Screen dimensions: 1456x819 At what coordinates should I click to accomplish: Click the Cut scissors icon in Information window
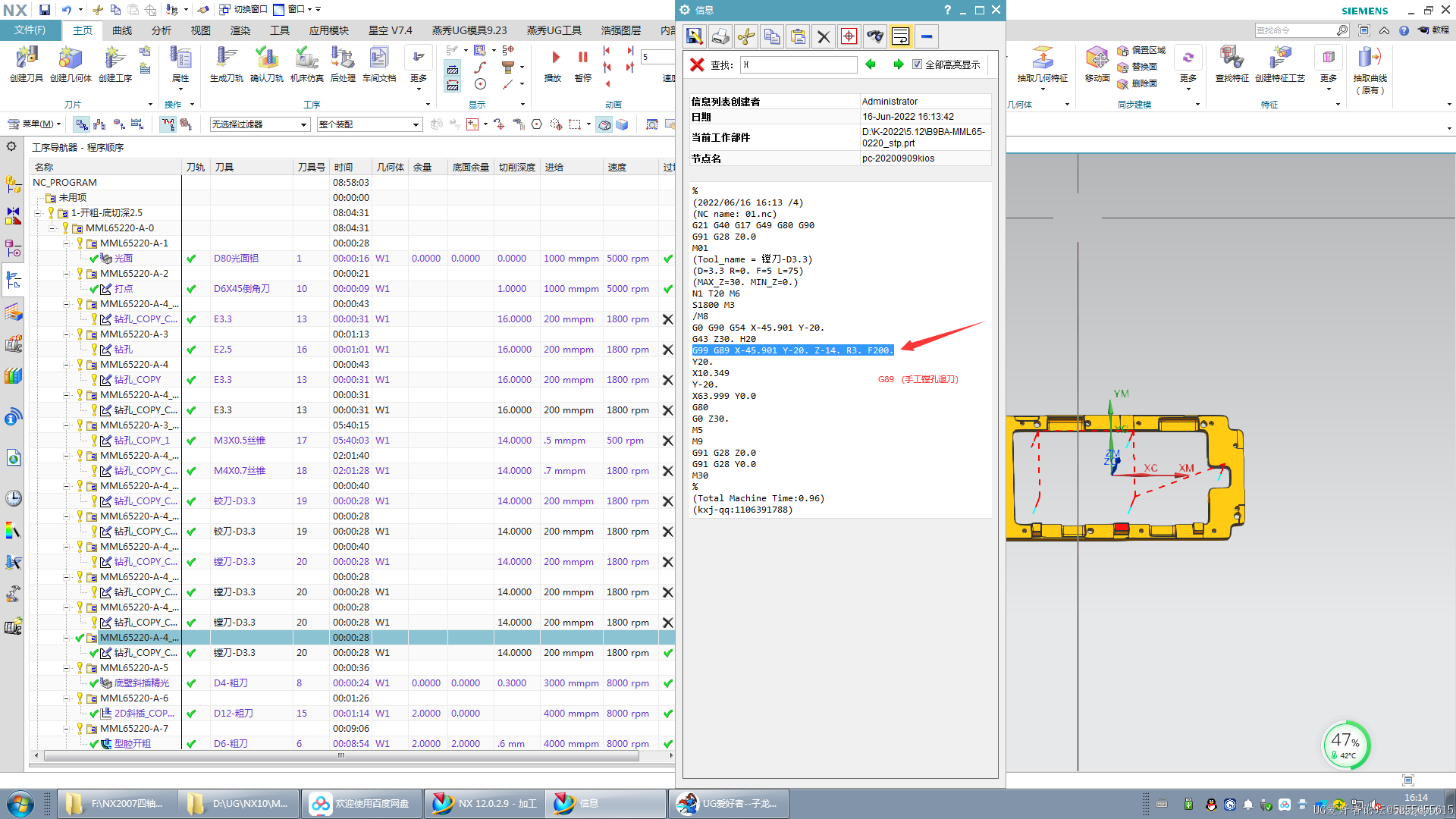tap(746, 36)
